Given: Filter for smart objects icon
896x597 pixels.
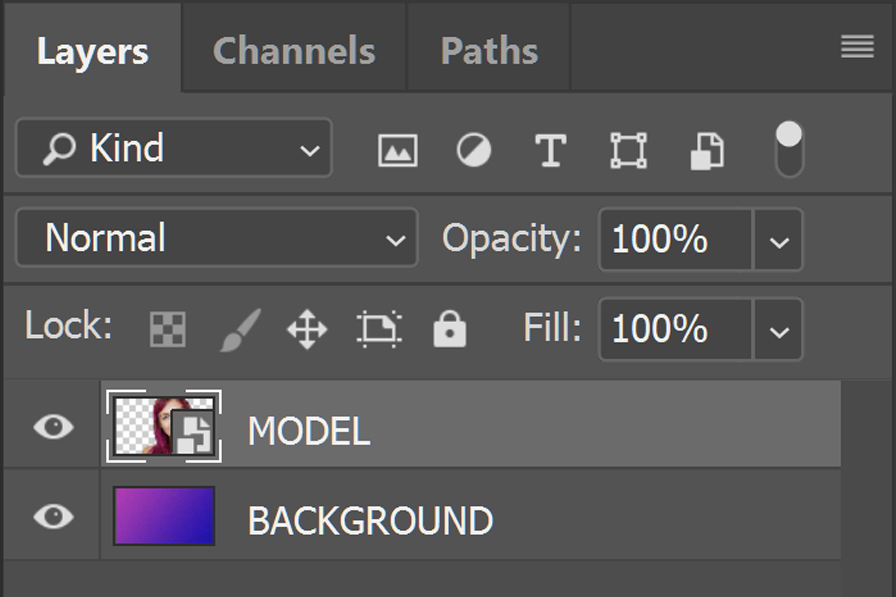Looking at the screenshot, I should tap(707, 151).
